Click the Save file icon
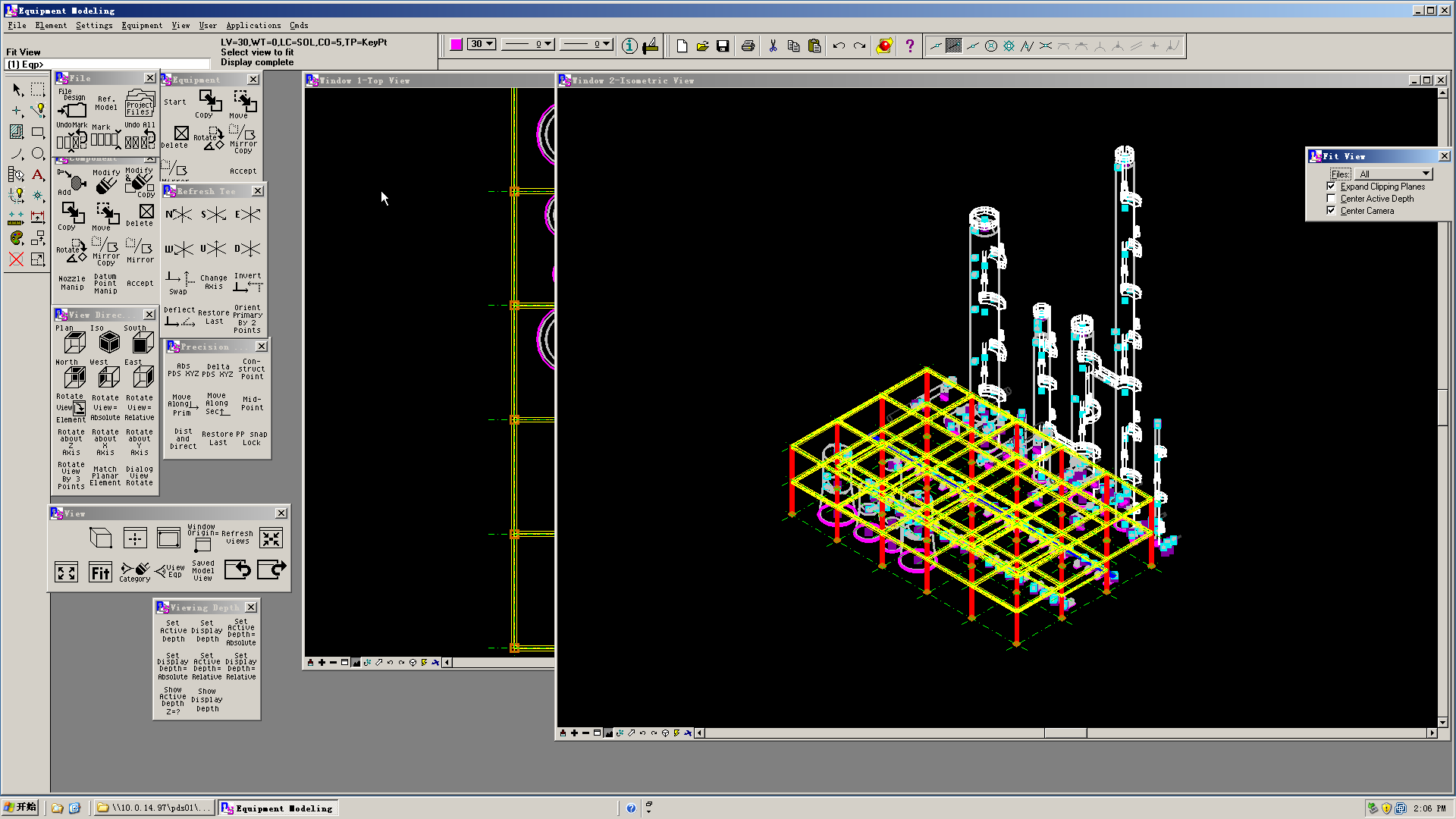This screenshot has height=819, width=1456. point(723,46)
